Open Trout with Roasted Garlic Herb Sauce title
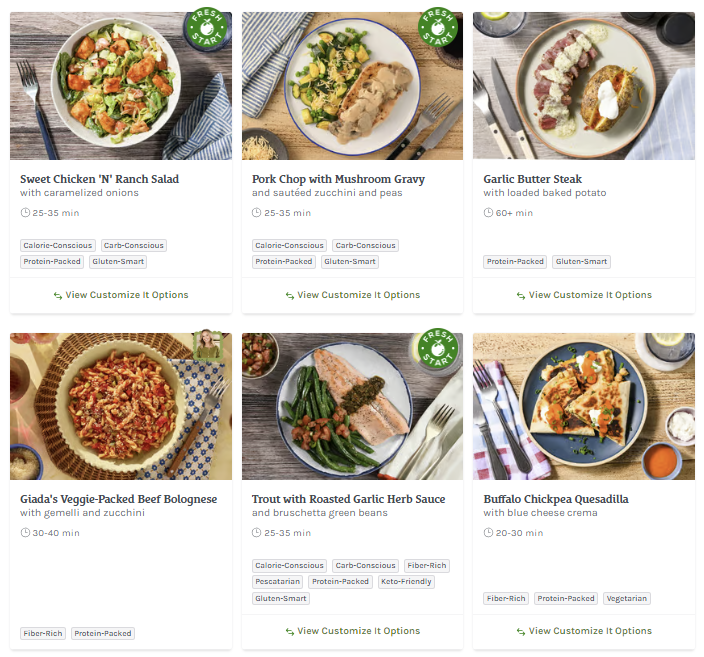704x657 pixels. tap(348, 499)
